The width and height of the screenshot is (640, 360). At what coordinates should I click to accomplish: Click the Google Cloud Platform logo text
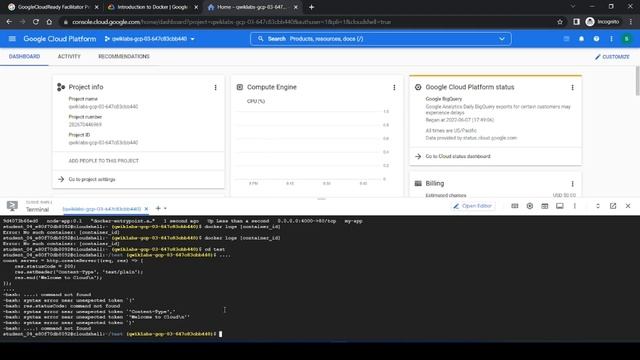(x=60, y=39)
